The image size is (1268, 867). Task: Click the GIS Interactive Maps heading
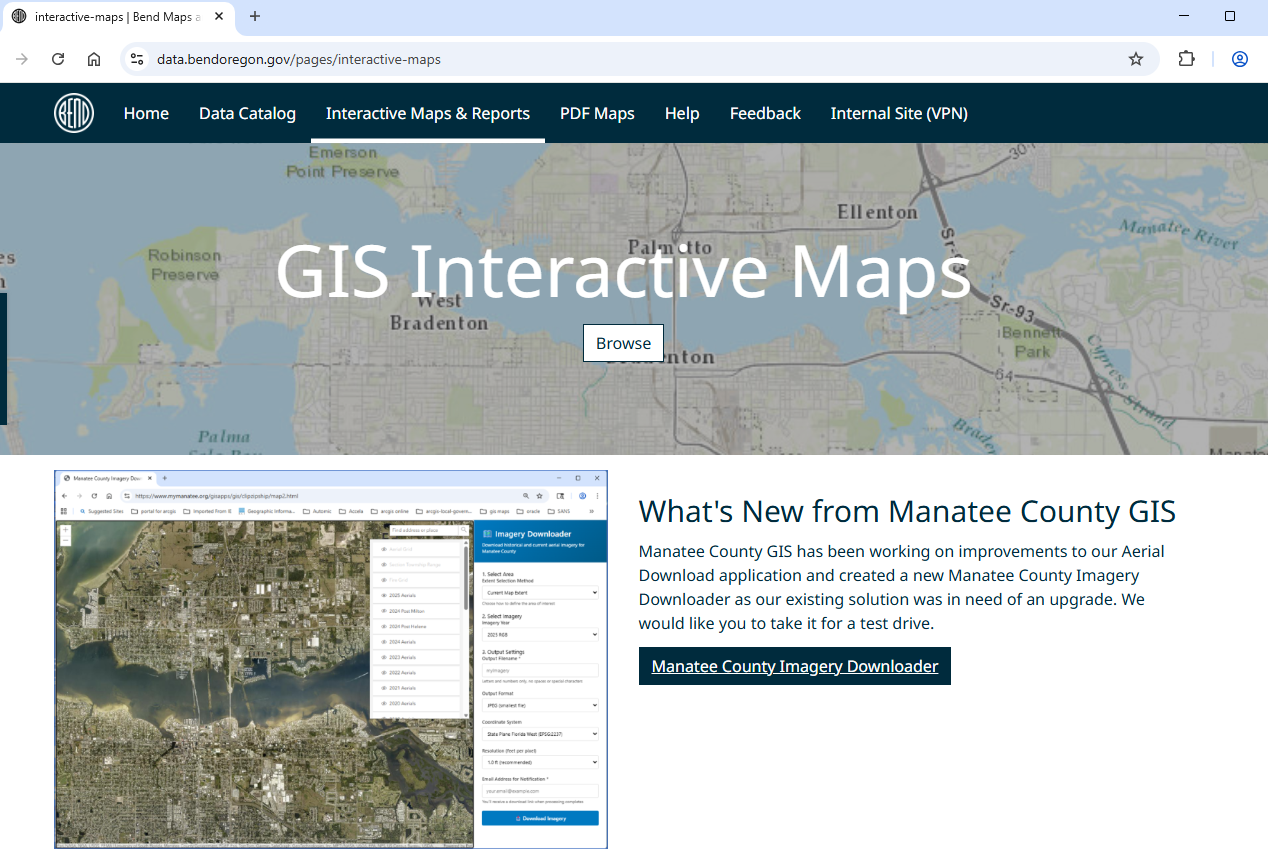(623, 271)
